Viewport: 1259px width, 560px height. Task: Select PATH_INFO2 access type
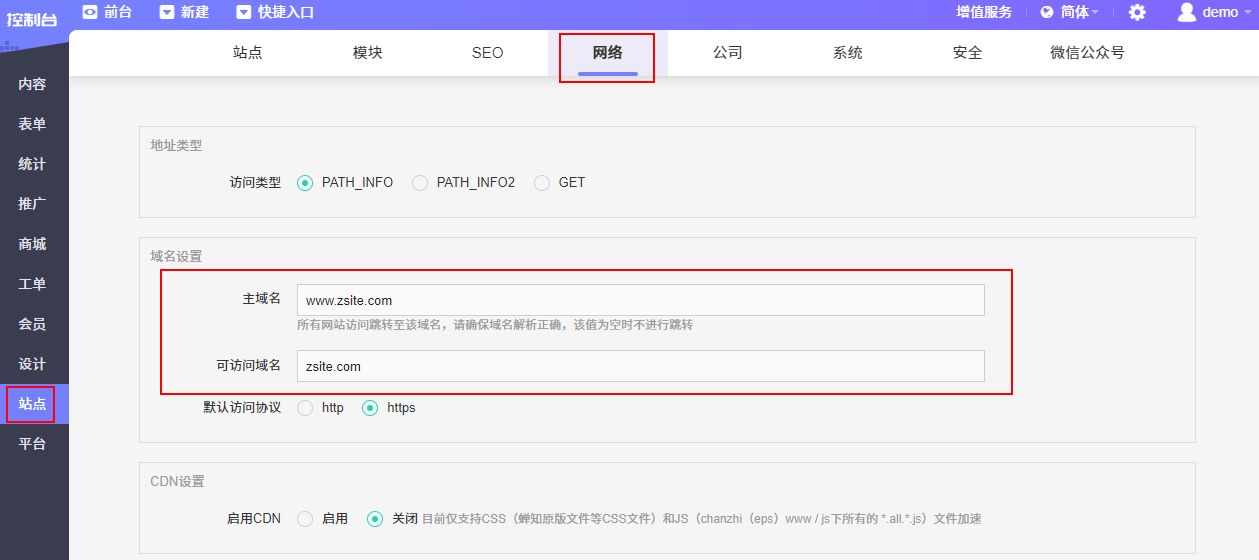point(420,183)
